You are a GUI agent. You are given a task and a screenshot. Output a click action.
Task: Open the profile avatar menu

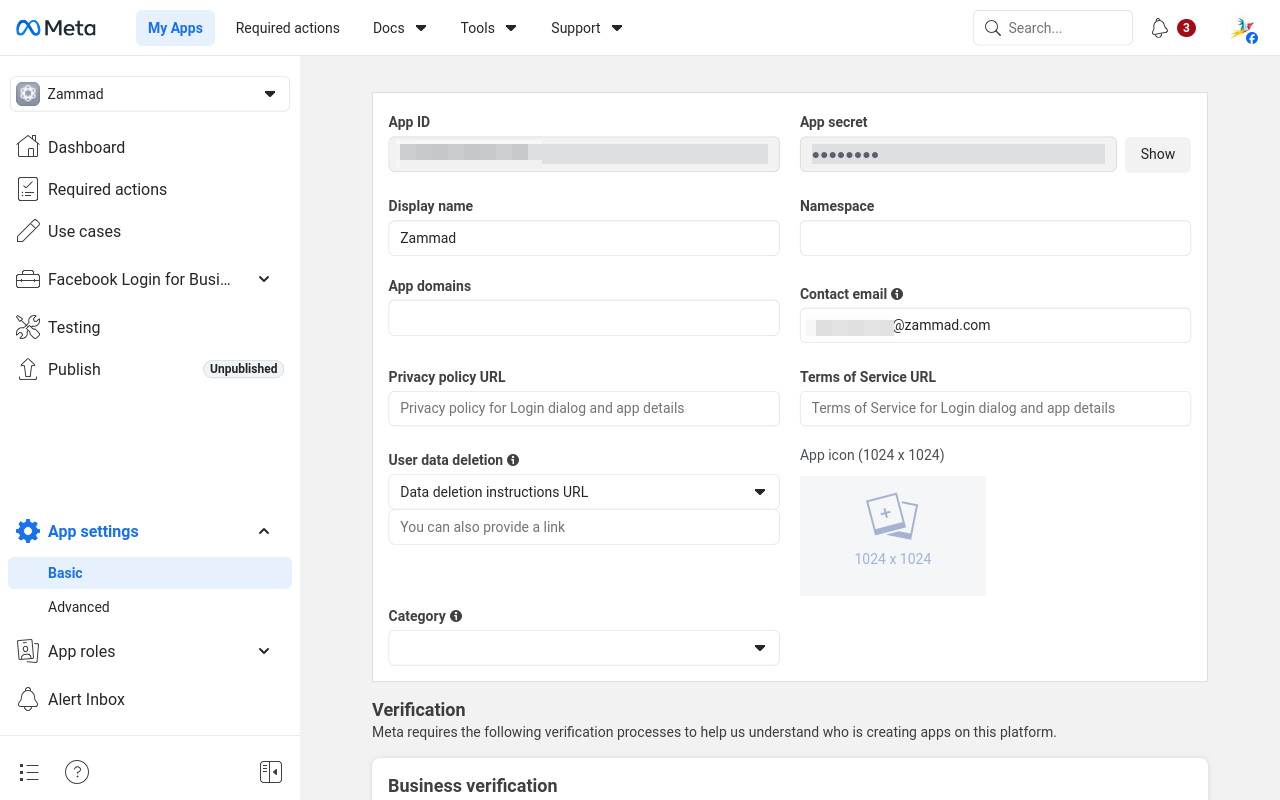click(1243, 29)
